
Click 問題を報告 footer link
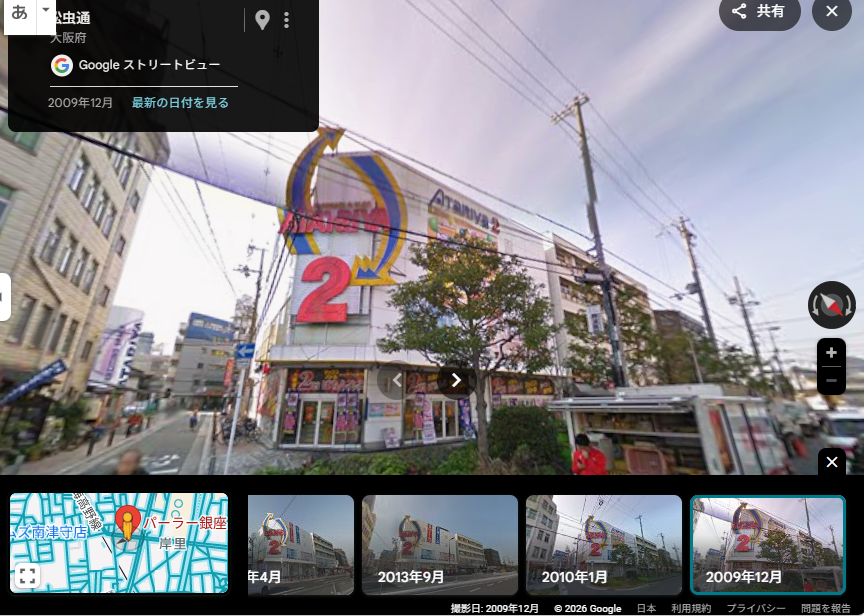point(826,608)
